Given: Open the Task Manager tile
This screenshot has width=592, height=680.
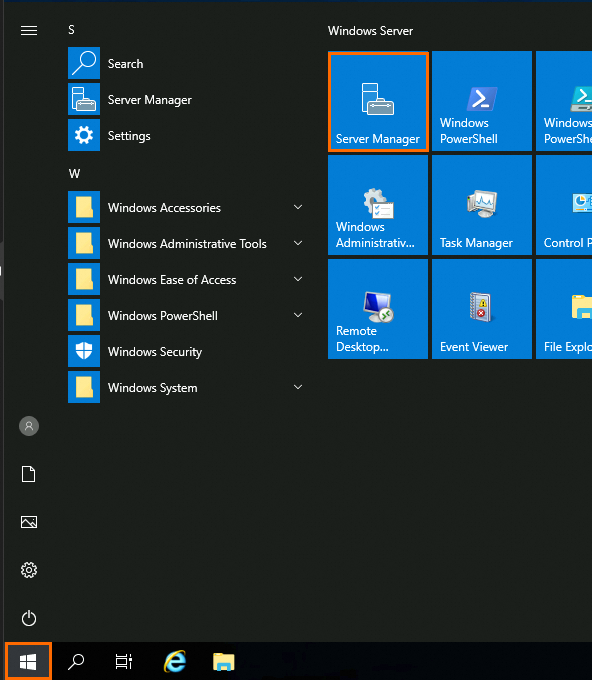Looking at the screenshot, I should coord(482,205).
